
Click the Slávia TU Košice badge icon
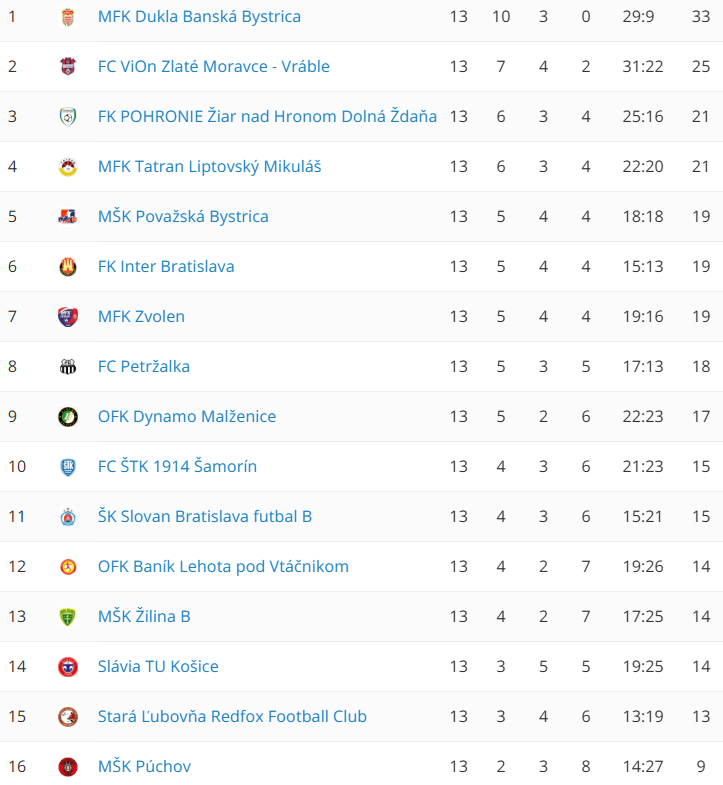click(68, 667)
